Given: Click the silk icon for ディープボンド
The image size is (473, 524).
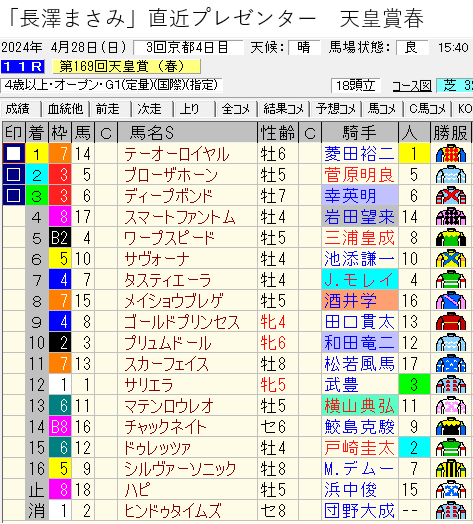Looking at the screenshot, I should (x=451, y=196).
